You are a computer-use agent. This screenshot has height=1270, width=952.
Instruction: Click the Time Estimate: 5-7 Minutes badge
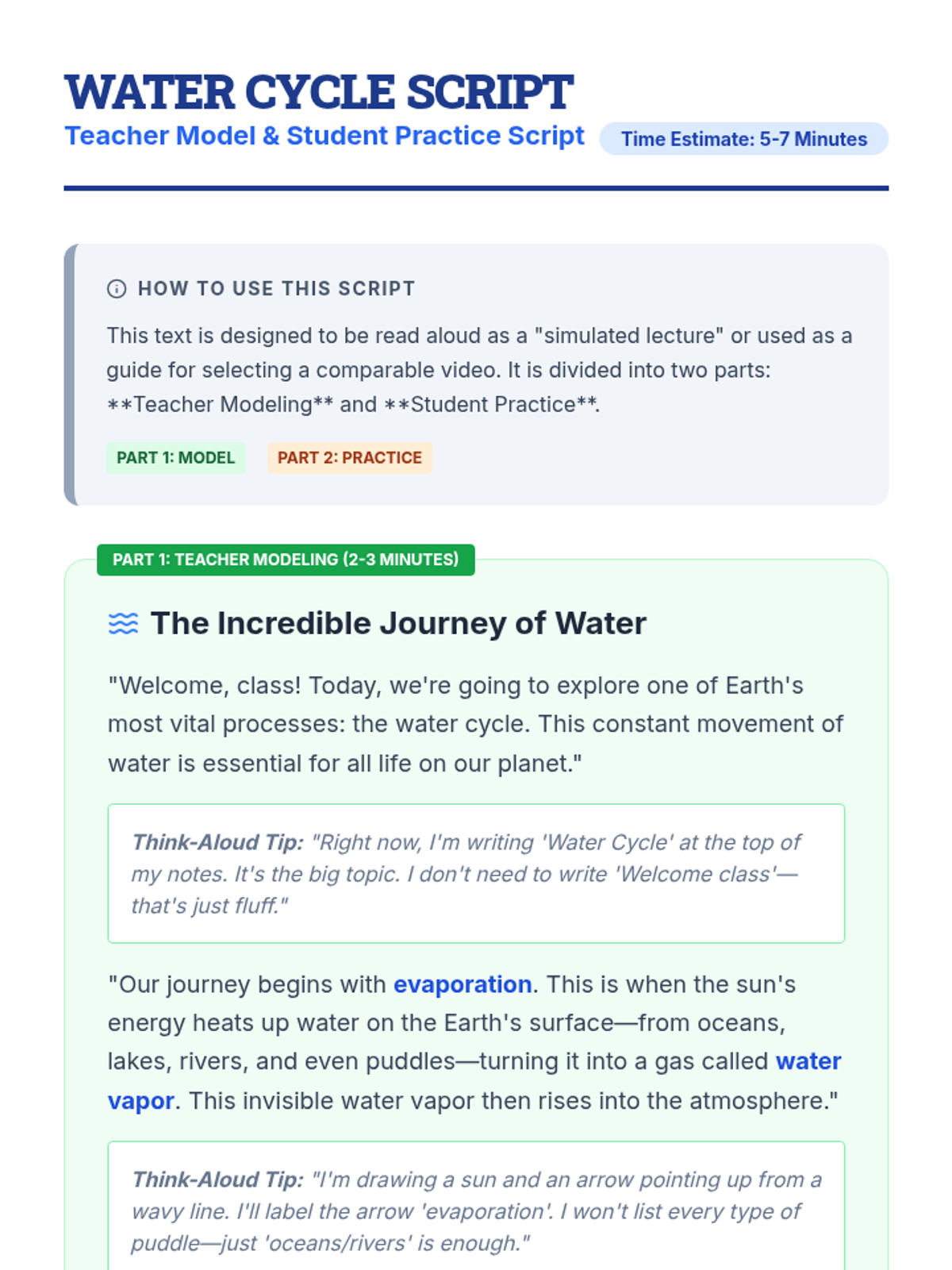(743, 139)
